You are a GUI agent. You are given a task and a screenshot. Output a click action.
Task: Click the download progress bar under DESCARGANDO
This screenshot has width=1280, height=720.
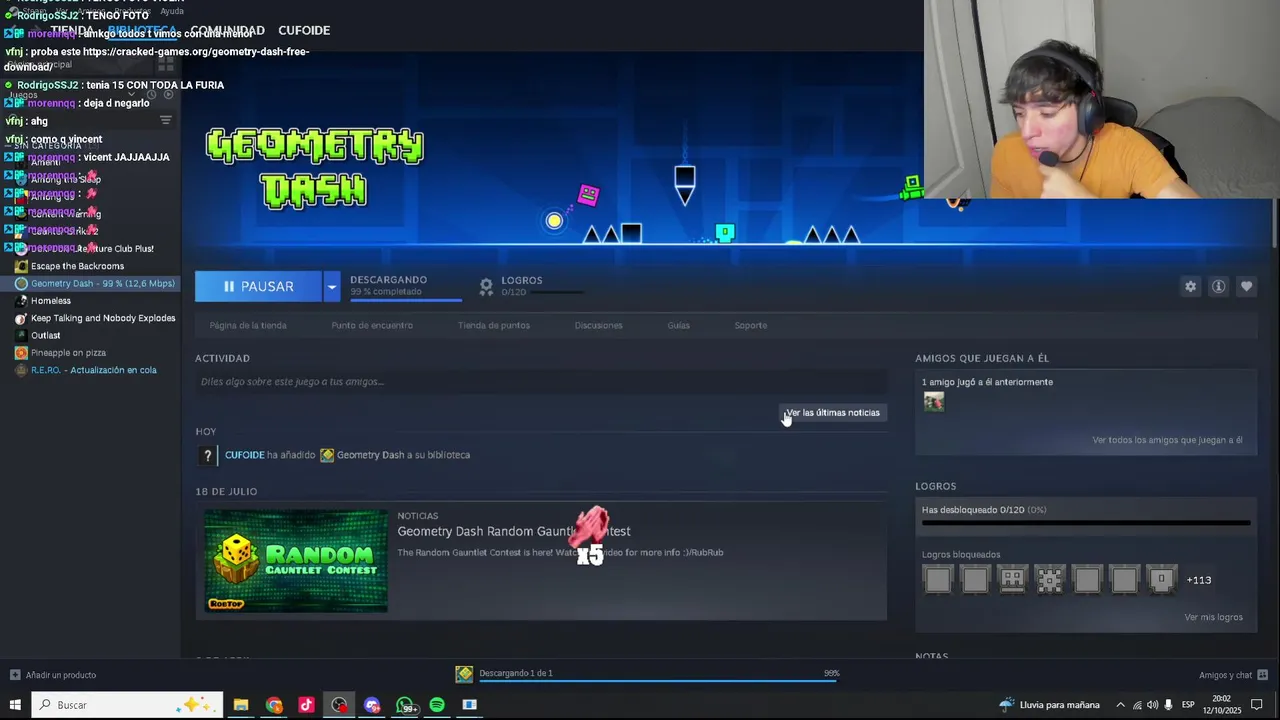[406, 299]
